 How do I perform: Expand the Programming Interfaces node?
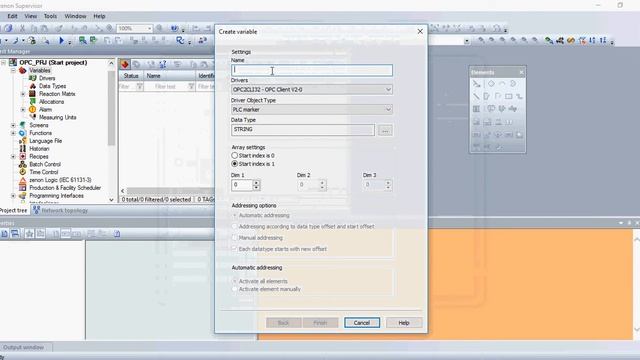13,196
